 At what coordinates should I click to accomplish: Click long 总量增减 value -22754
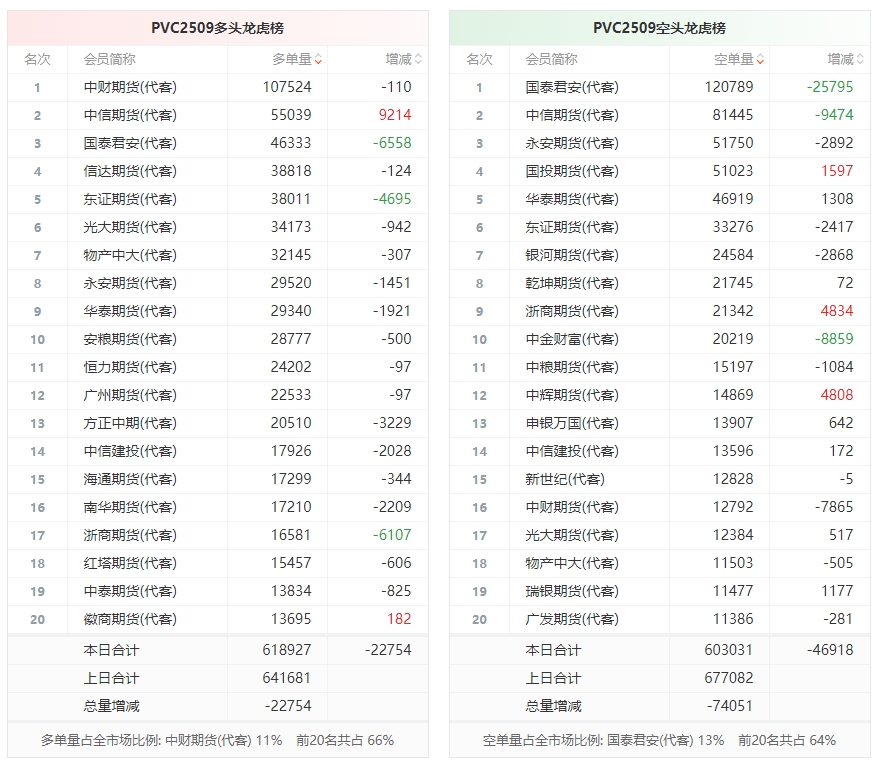point(288,706)
